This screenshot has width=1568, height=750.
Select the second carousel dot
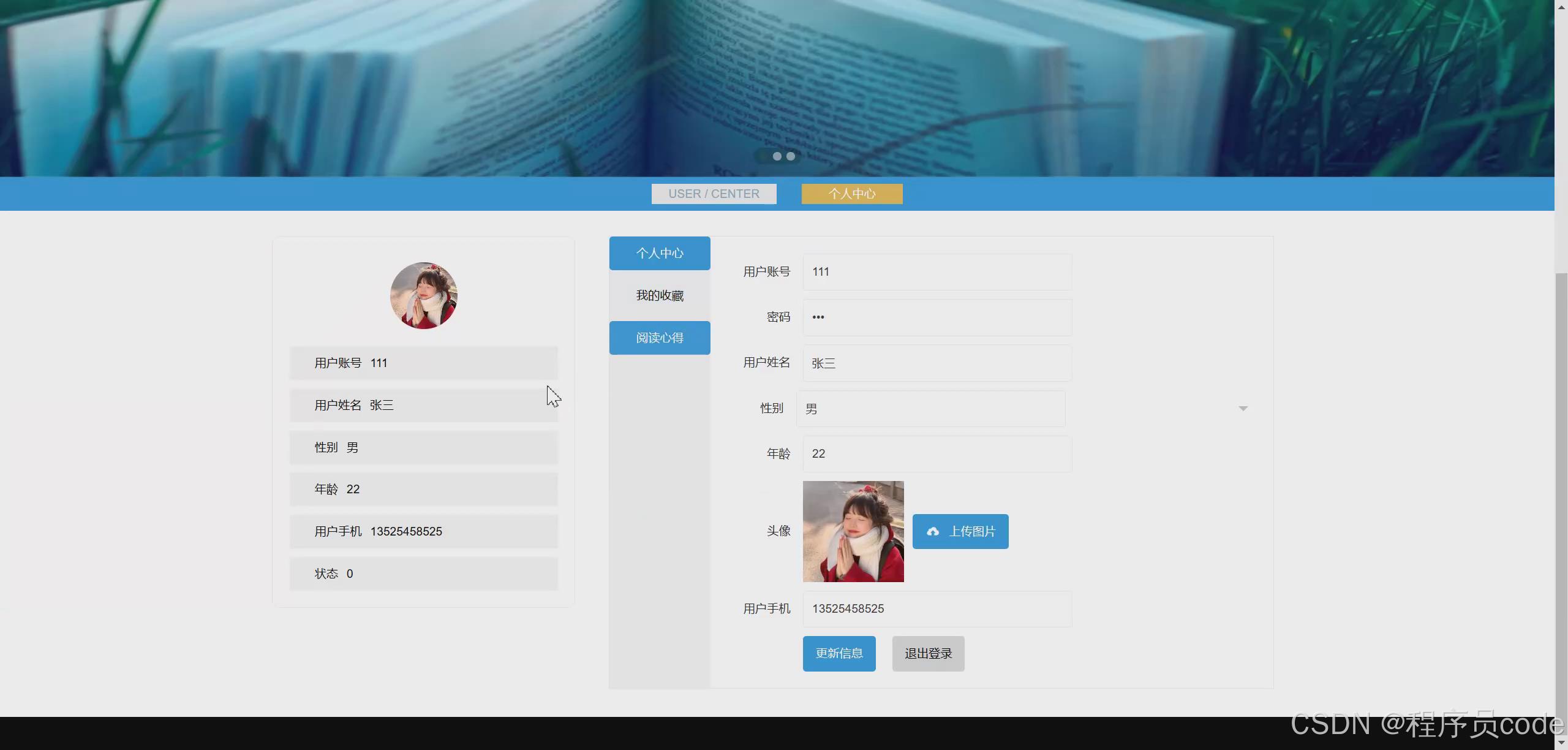pyautogui.click(x=777, y=156)
